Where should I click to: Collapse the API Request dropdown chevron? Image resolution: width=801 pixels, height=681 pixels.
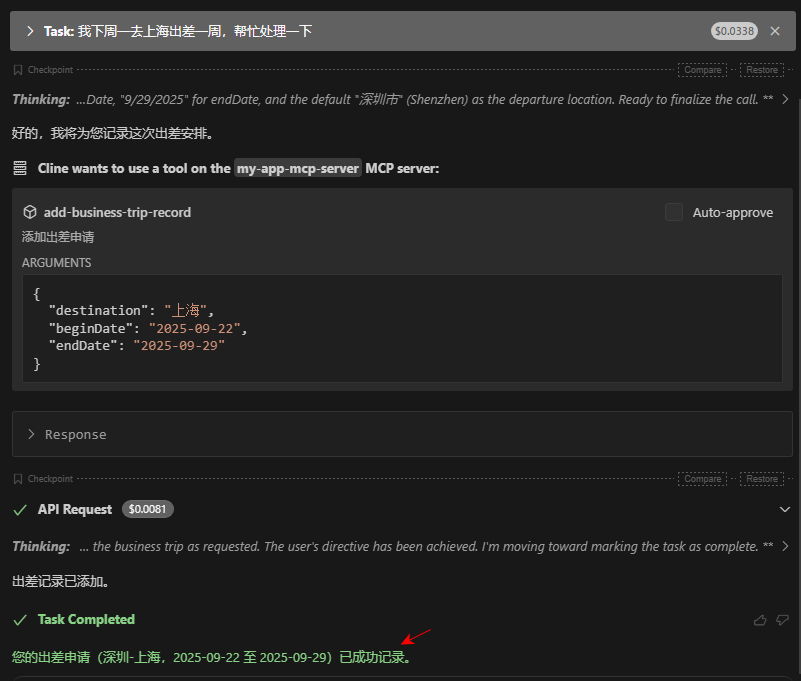[785, 509]
